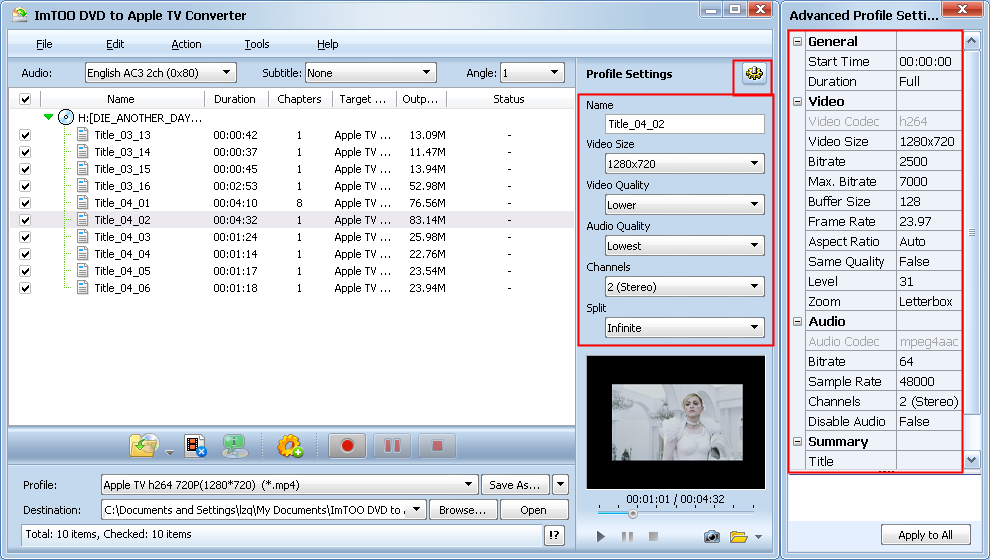Open the Split dropdown
This screenshot has width=990, height=560.
coord(684,328)
